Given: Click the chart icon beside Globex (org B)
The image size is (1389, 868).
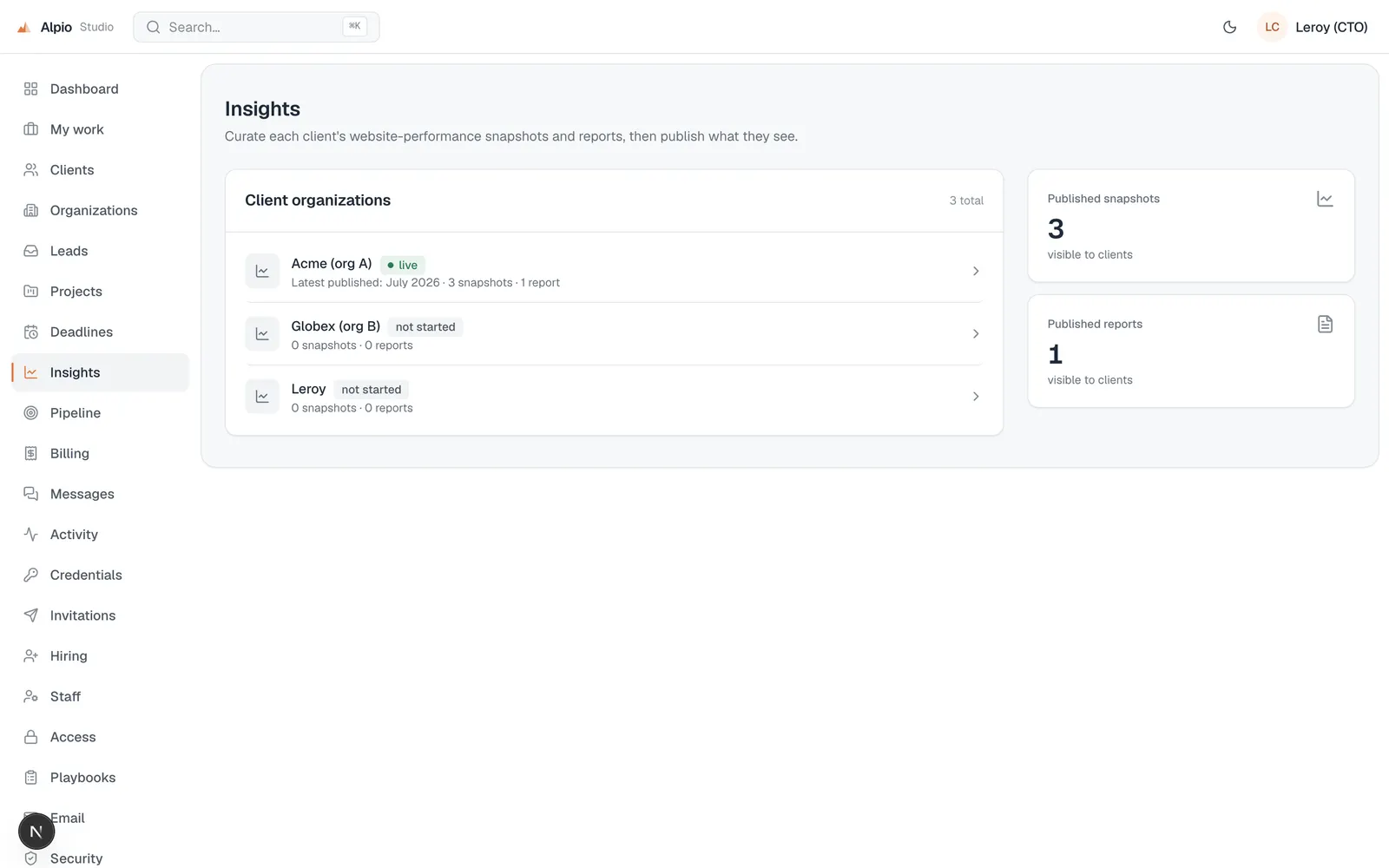Looking at the screenshot, I should coord(262,334).
